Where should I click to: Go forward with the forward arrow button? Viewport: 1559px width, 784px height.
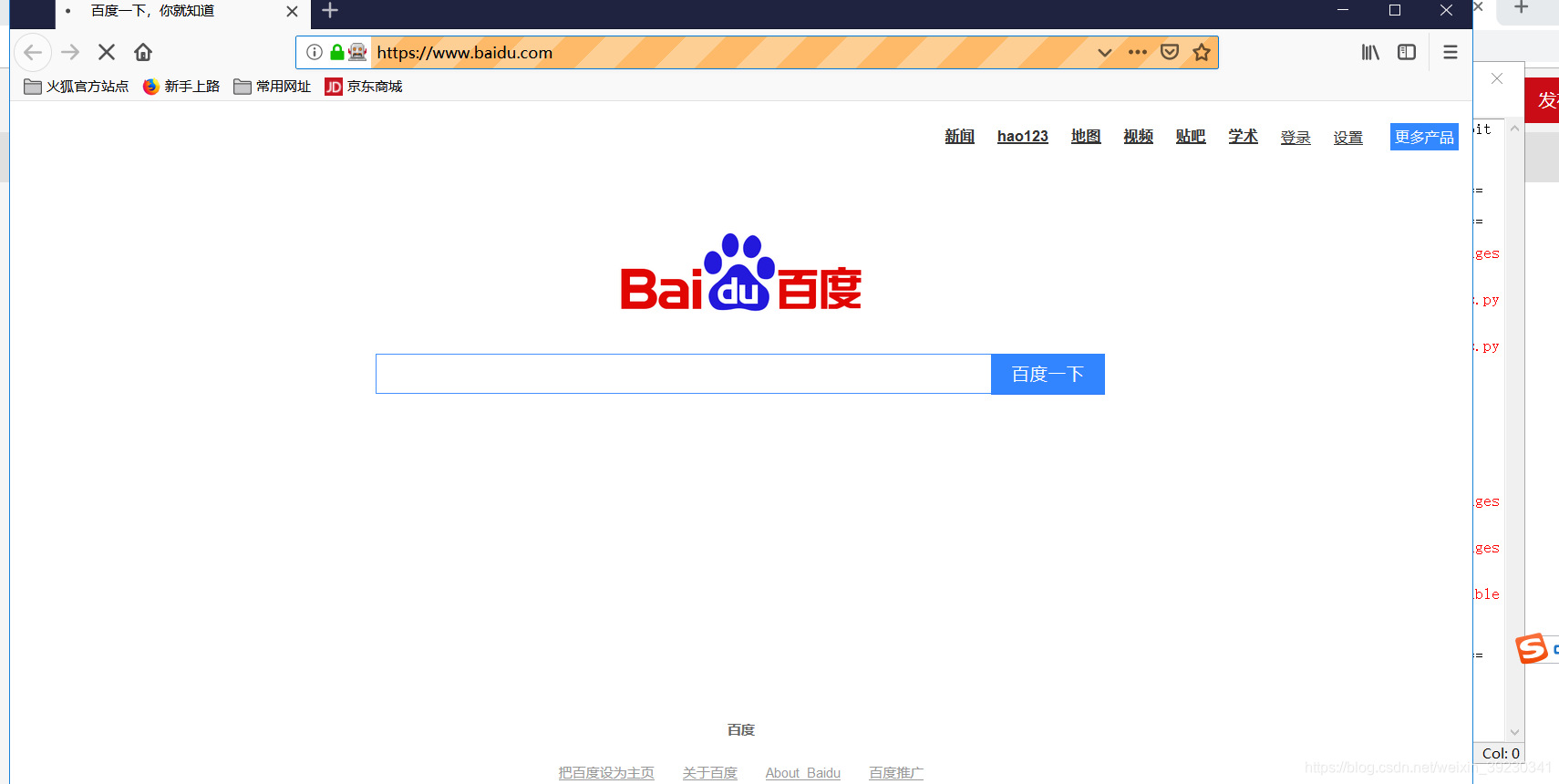(70, 52)
